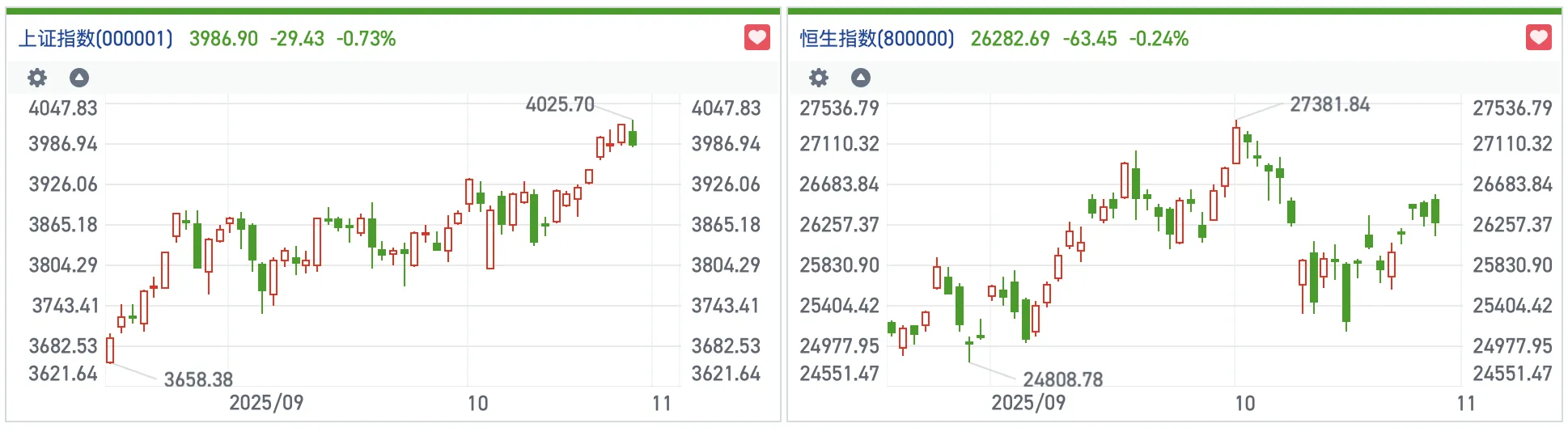Screen dimensions: 1568x432
Task: Open settings gear on 恒生指数 chart
Action: [819, 78]
